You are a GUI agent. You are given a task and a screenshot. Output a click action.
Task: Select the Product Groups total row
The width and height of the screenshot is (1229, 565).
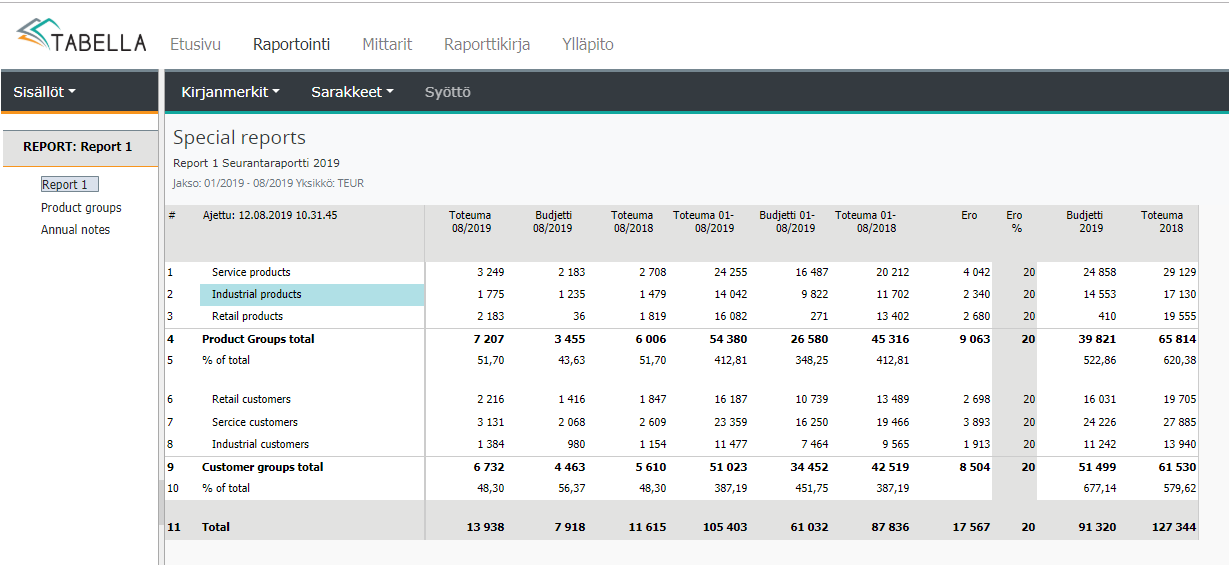pos(258,339)
